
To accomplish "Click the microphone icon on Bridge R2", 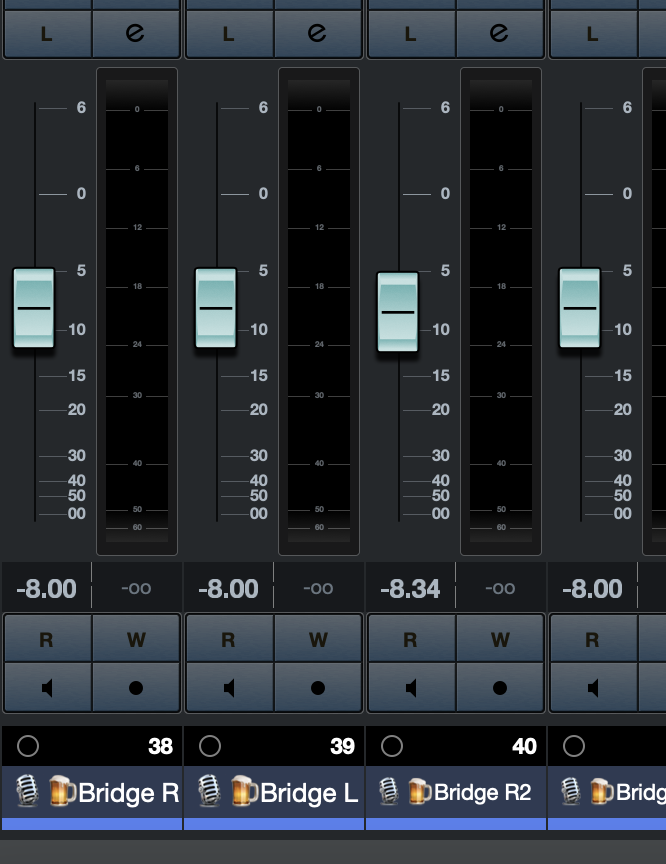I will (389, 791).
